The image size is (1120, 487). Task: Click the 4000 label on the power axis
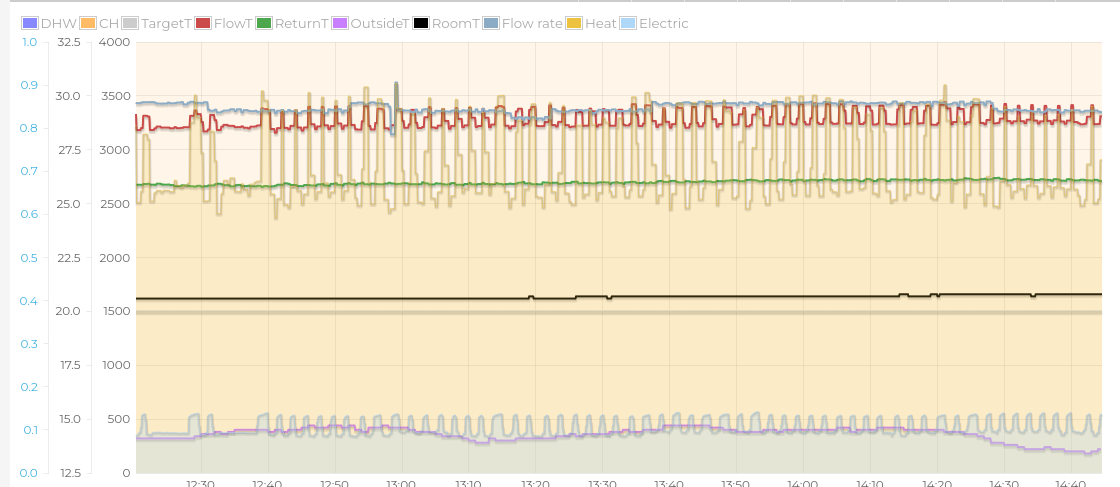[114, 42]
